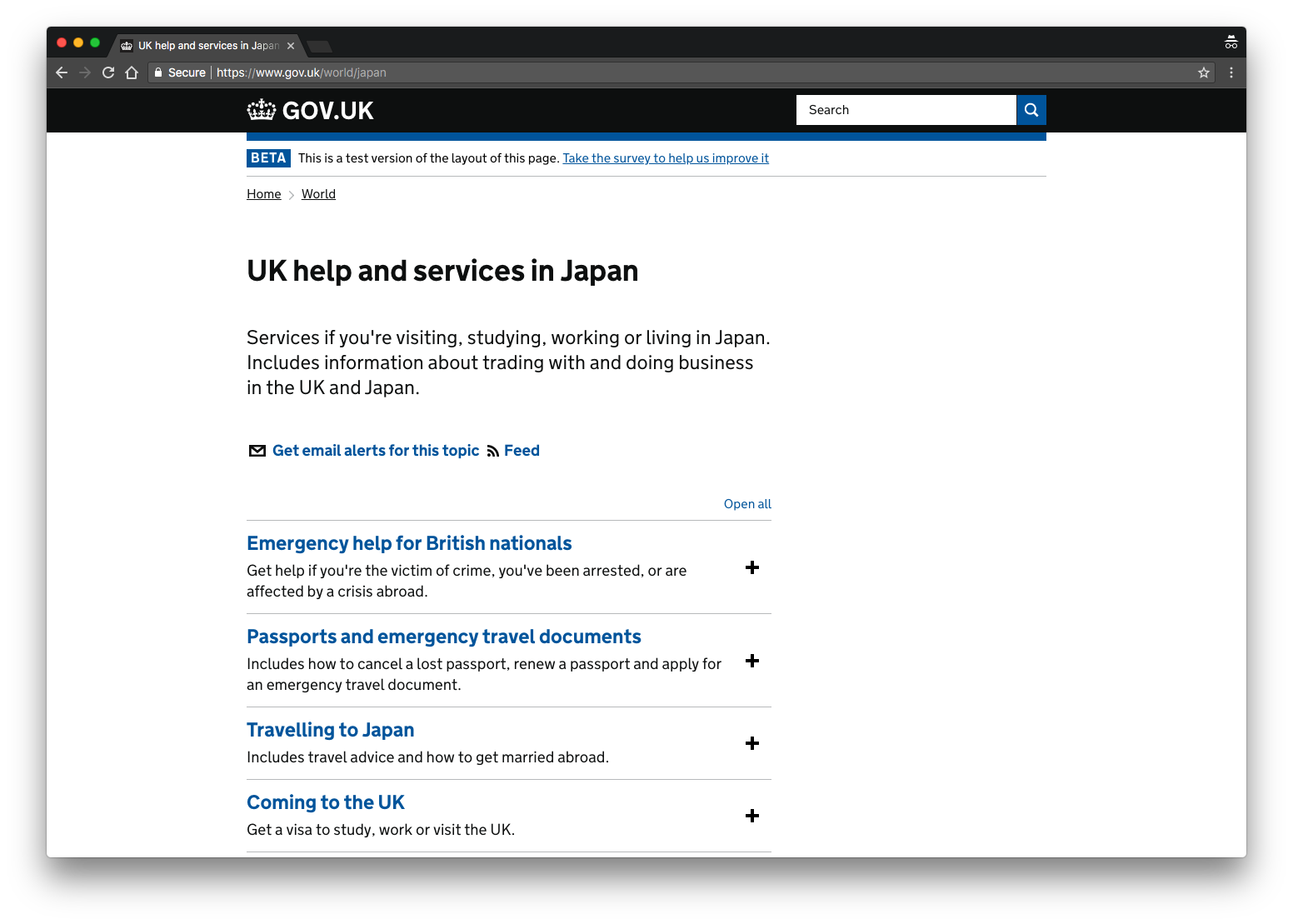Click Coming to the UK heading
Screen dimensions: 1293x924
point(326,802)
